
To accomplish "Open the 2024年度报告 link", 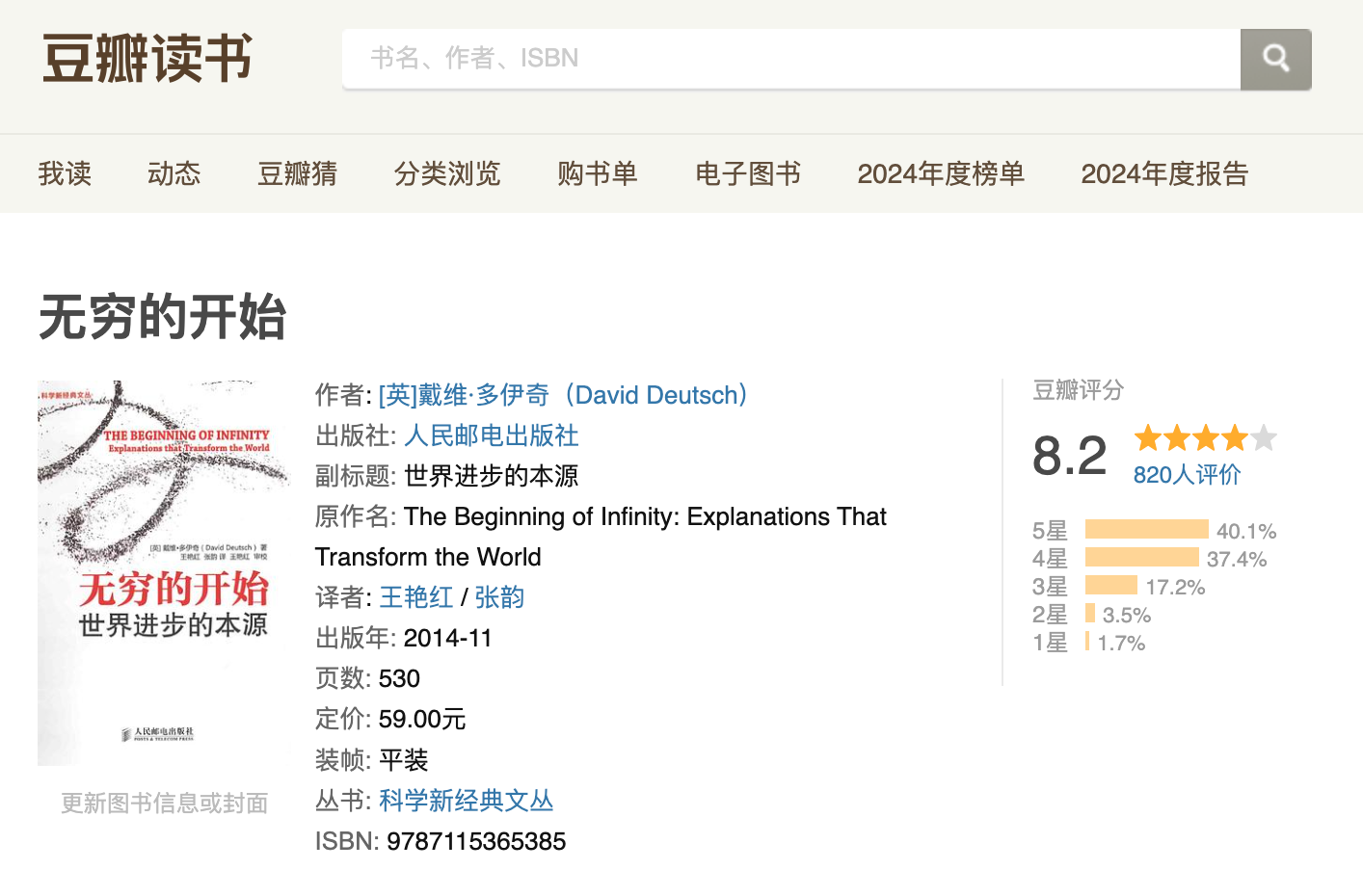I will pos(1164,173).
